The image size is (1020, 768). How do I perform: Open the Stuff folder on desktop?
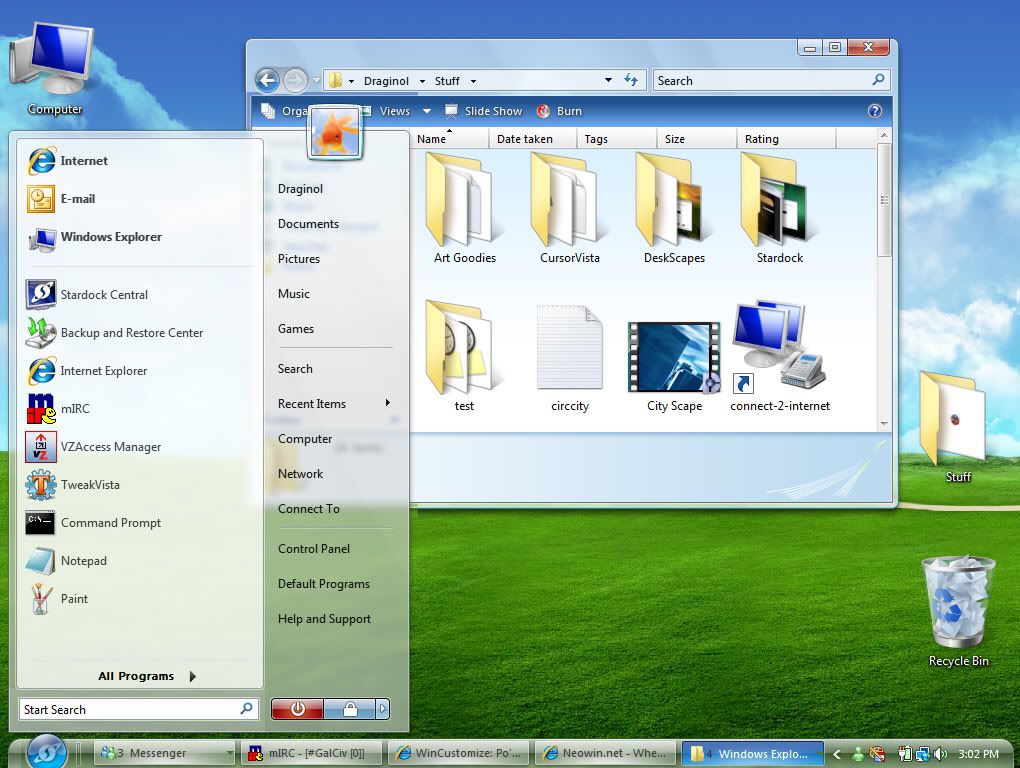[x=954, y=426]
